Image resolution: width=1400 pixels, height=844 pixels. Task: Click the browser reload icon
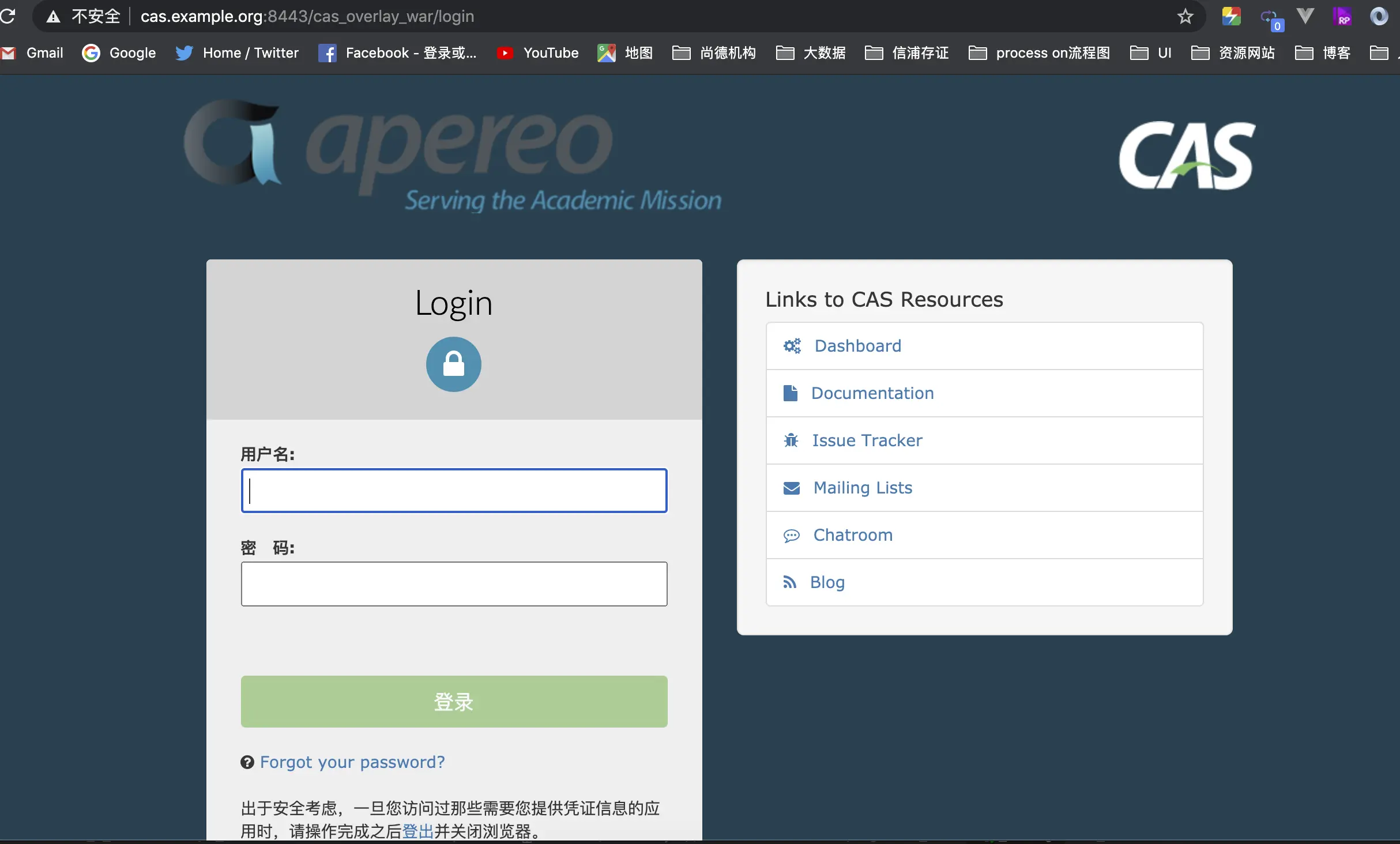click(7, 16)
